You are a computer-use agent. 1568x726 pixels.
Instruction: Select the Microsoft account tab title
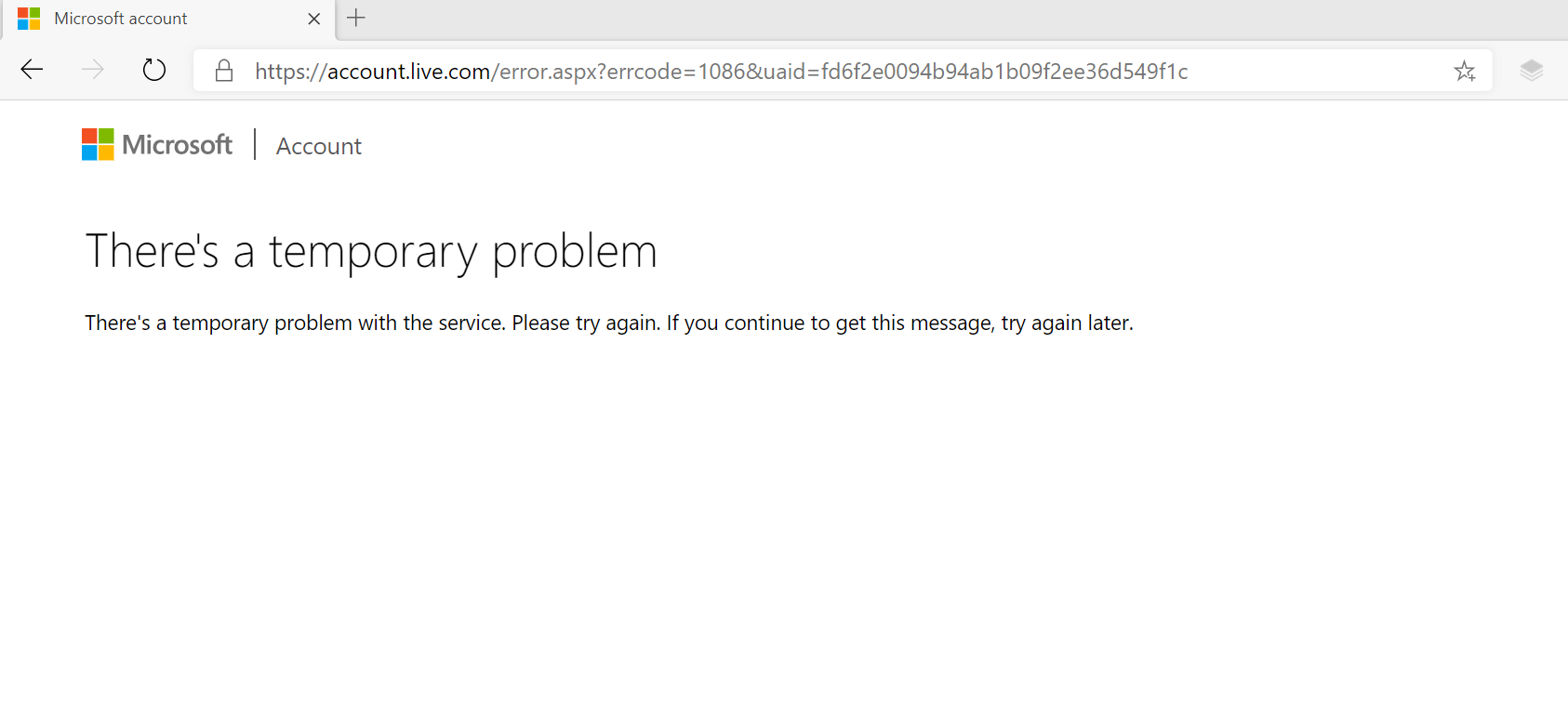pyautogui.click(x=121, y=19)
